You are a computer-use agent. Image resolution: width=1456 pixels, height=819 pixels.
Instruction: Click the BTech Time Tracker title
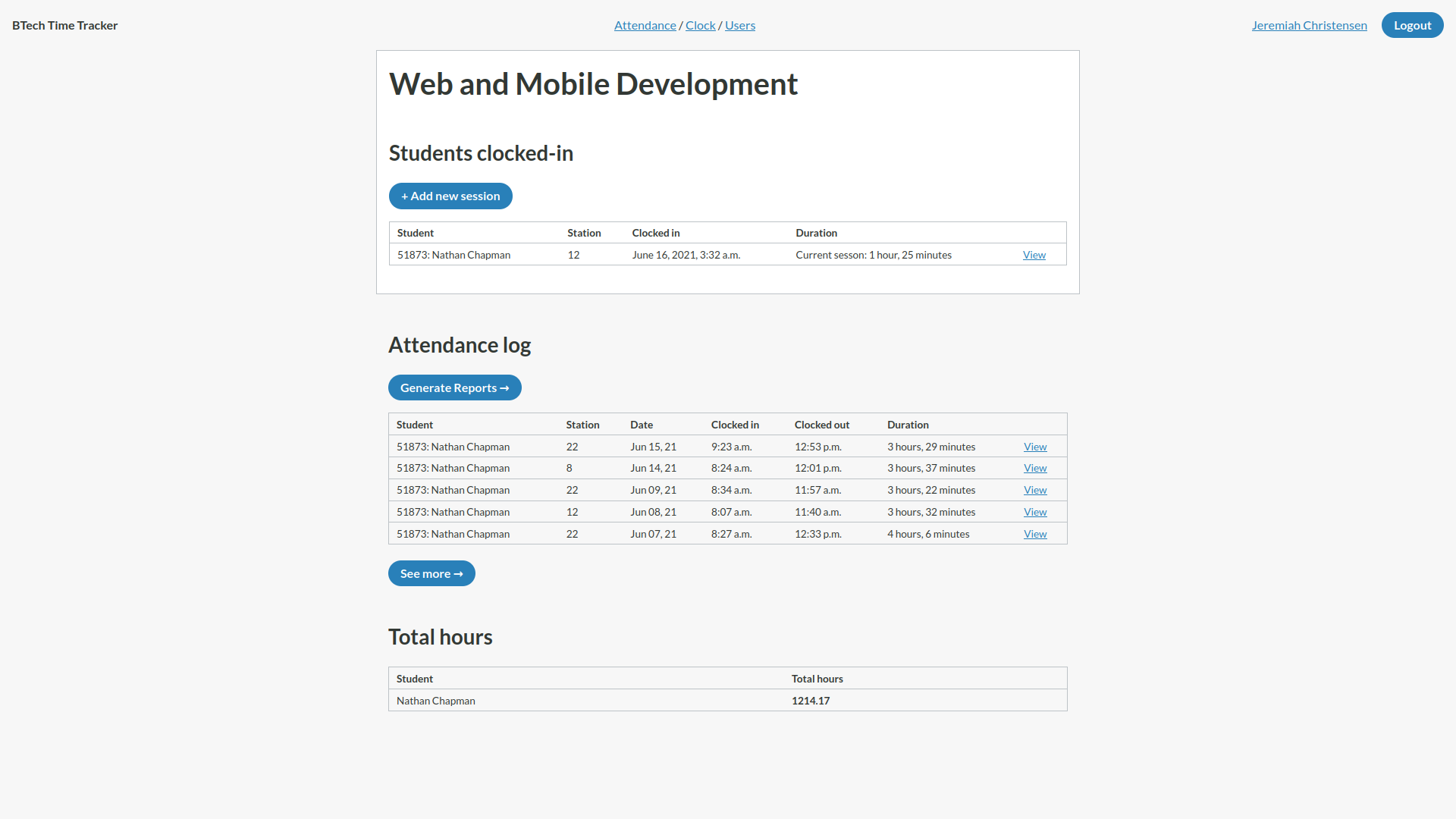(x=65, y=25)
